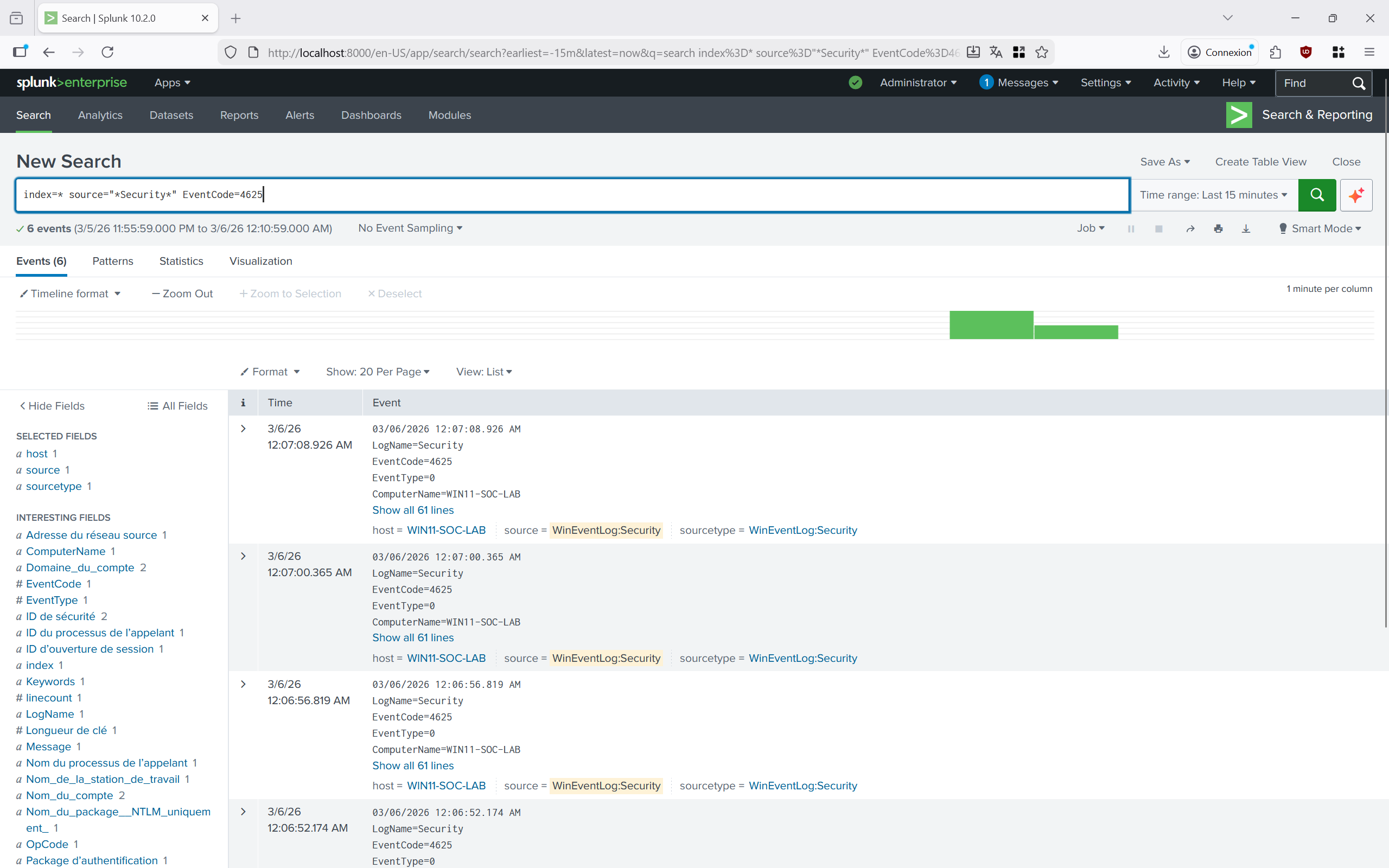The width and height of the screenshot is (1389, 868).
Task: Open the No Event Sampling dropdown
Action: (x=410, y=228)
